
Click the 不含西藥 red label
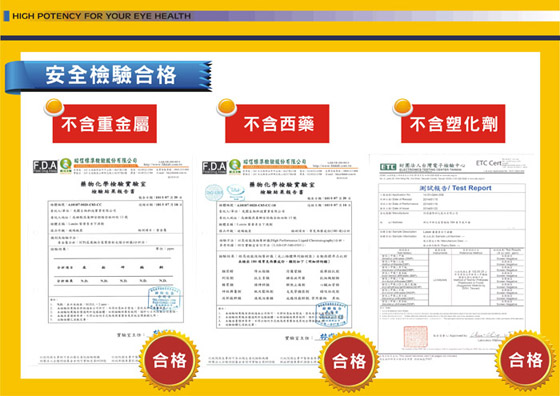point(277,124)
